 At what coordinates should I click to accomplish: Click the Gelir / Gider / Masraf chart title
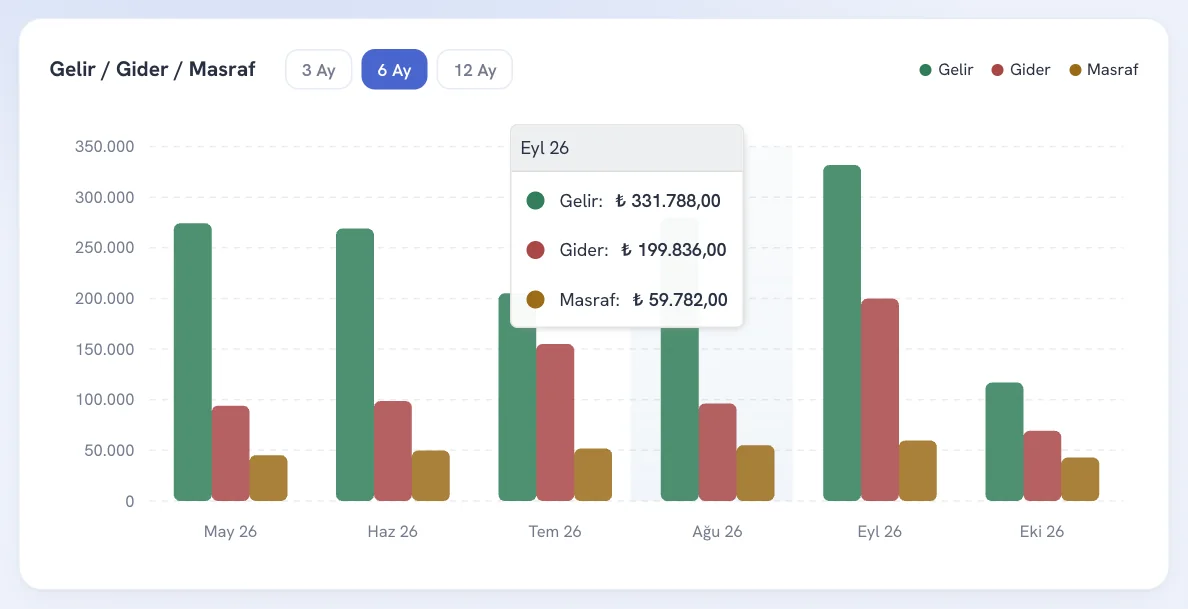click(x=152, y=69)
